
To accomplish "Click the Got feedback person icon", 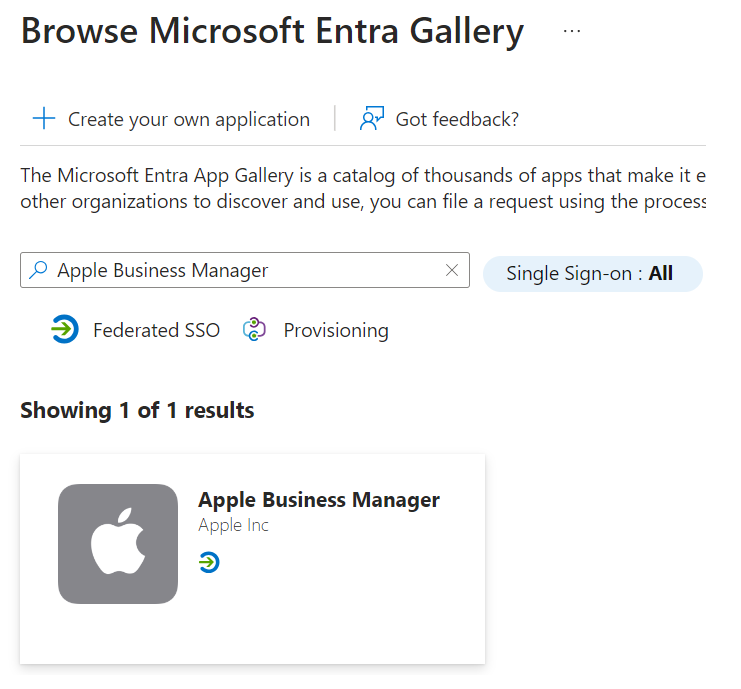I will 372,119.
